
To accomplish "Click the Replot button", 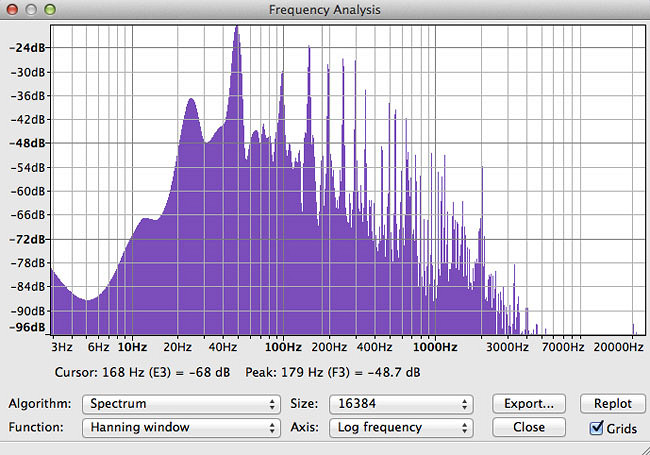I will point(613,404).
